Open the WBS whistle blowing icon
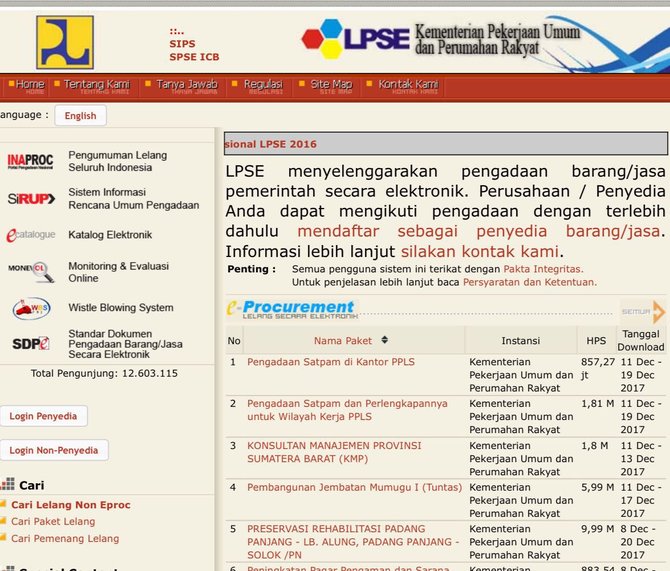The width and height of the screenshot is (670, 571). 32,308
